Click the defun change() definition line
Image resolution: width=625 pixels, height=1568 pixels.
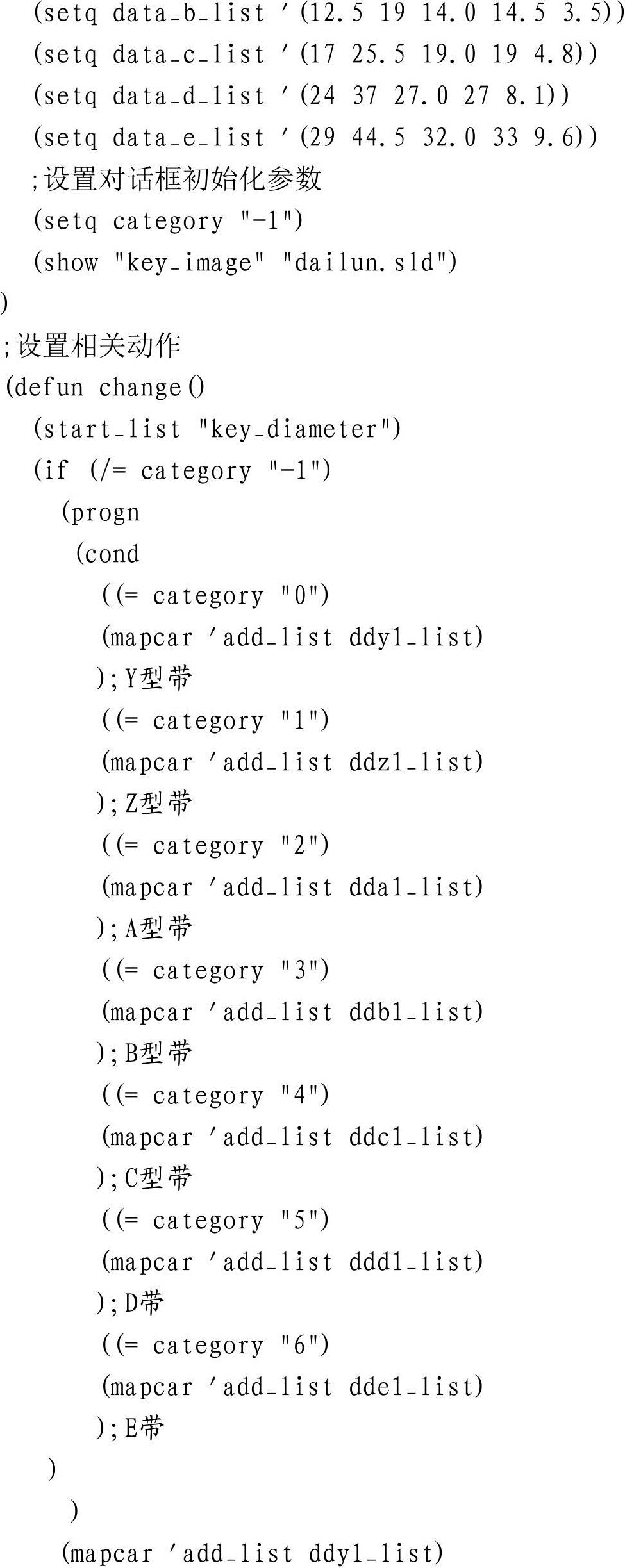[105, 388]
